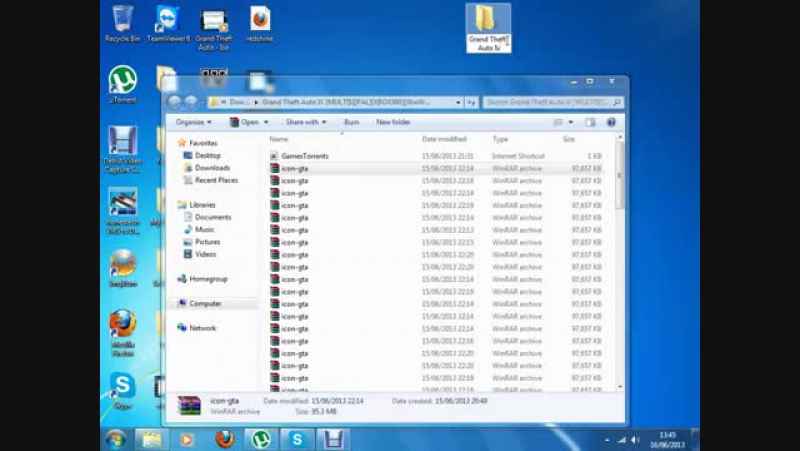Show hidden tray icons arrow

pyautogui.click(x=607, y=440)
